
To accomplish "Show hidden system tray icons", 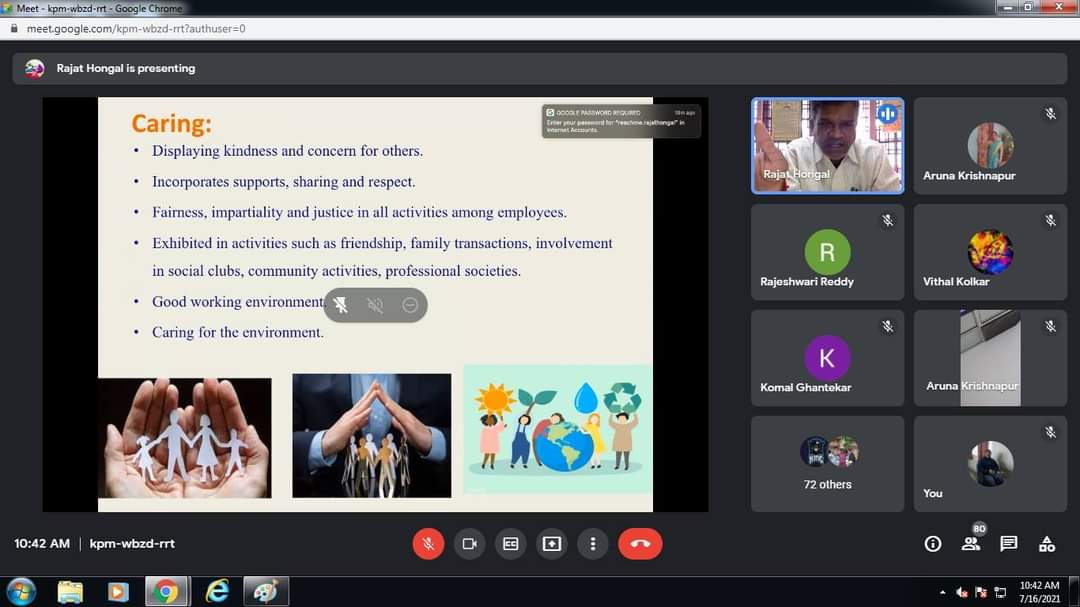I will coord(941,591).
